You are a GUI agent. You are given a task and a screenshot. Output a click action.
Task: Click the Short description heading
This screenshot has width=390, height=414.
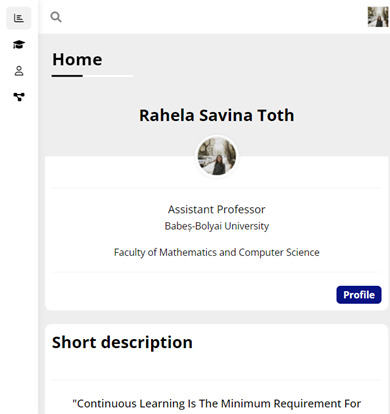(x=122, y=342)
